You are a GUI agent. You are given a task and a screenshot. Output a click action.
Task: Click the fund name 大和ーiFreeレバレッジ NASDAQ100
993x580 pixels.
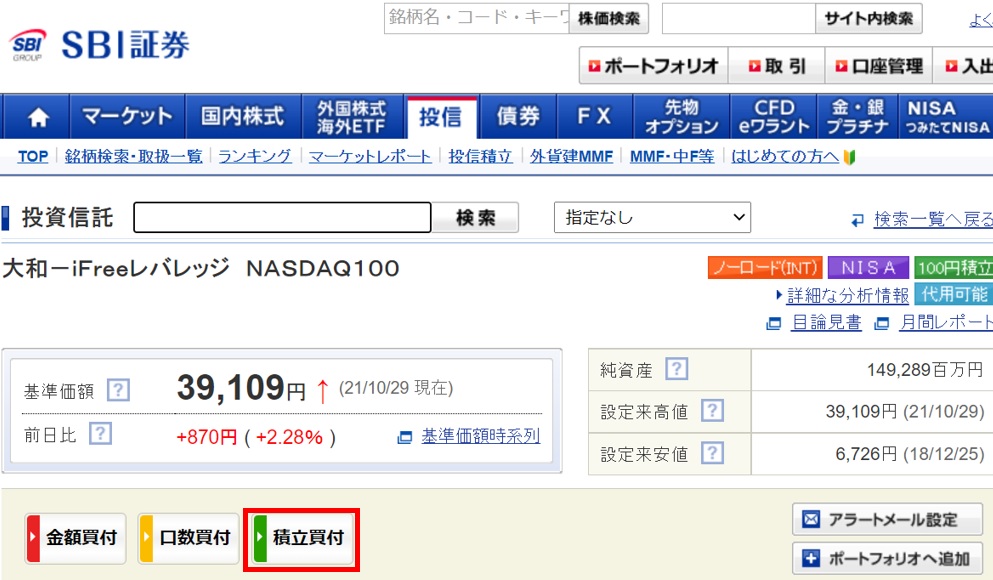[201, 268]
